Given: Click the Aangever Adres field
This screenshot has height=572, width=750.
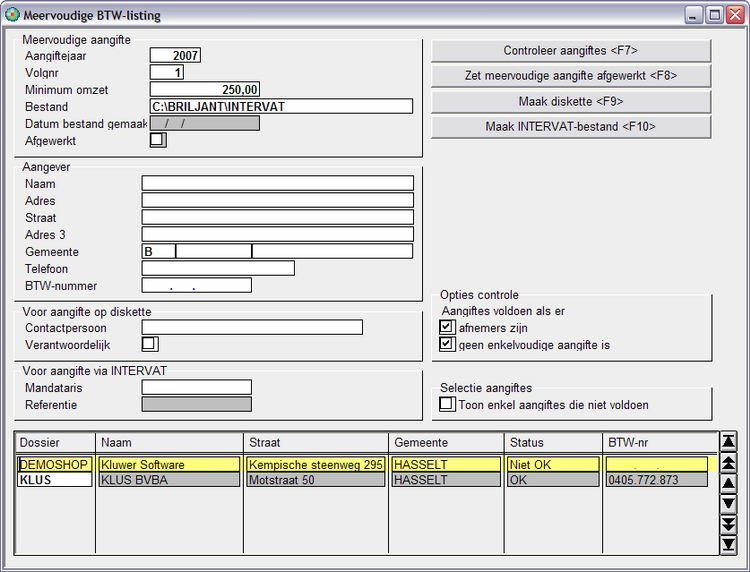Looking at the screenshot, I should coord(277,200).
